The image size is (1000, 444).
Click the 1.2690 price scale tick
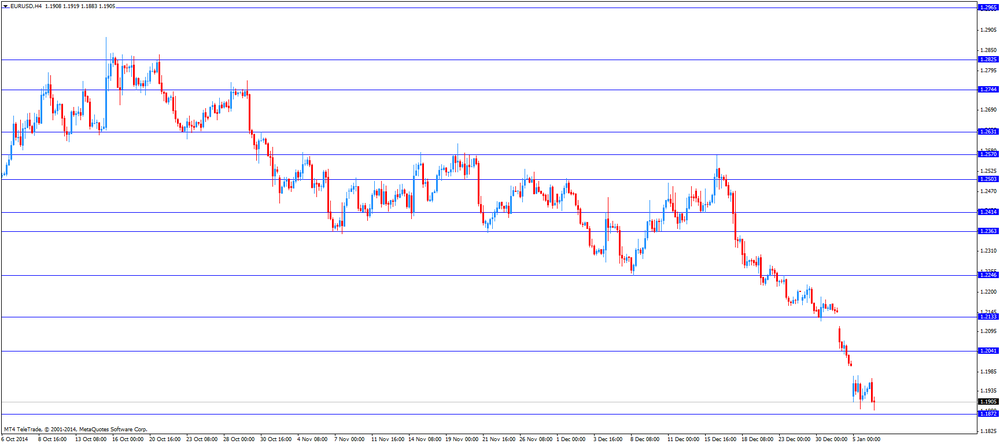[x=989, y=110]
